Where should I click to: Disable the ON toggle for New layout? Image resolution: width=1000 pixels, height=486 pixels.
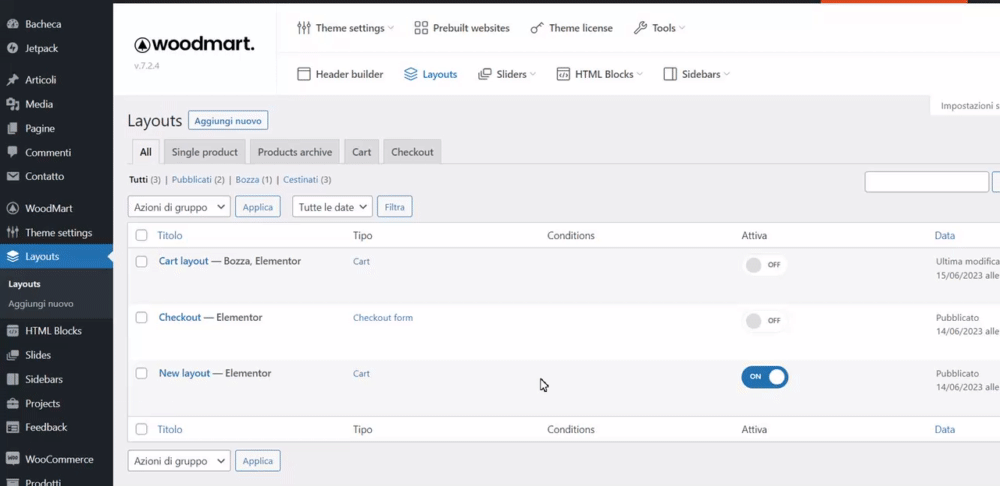coord(765,377)
